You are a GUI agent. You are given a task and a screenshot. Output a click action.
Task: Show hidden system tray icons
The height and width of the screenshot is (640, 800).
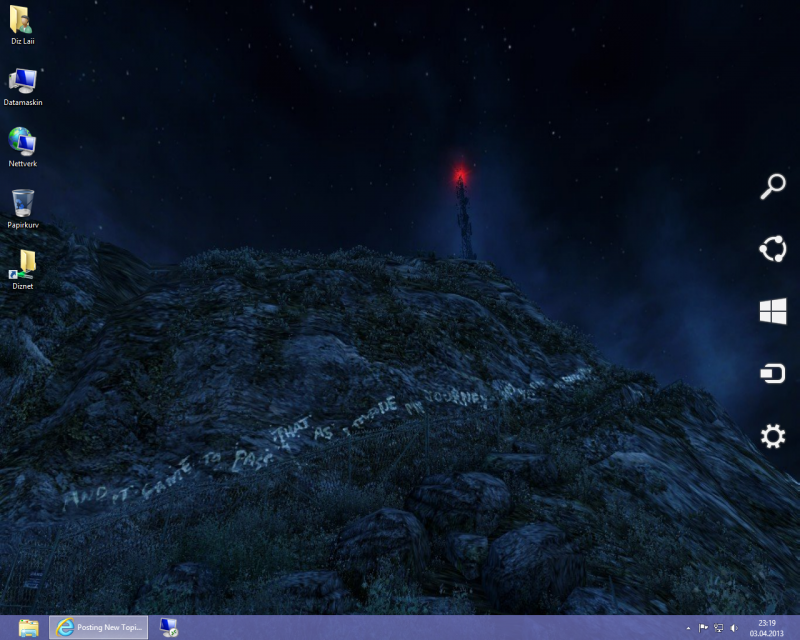pos(688,628)
